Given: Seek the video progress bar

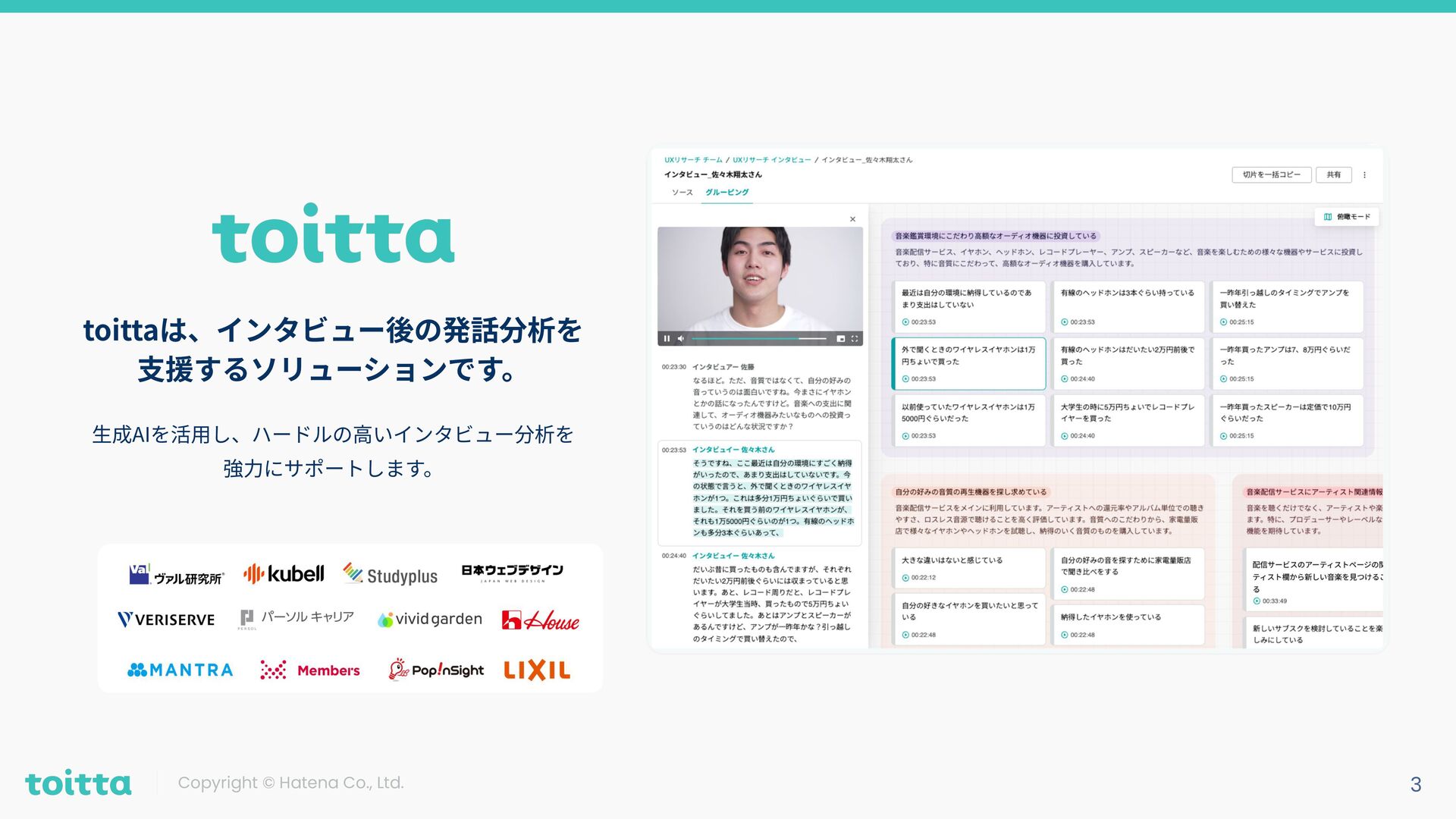Looking at the screenshot, I should 758,338.
